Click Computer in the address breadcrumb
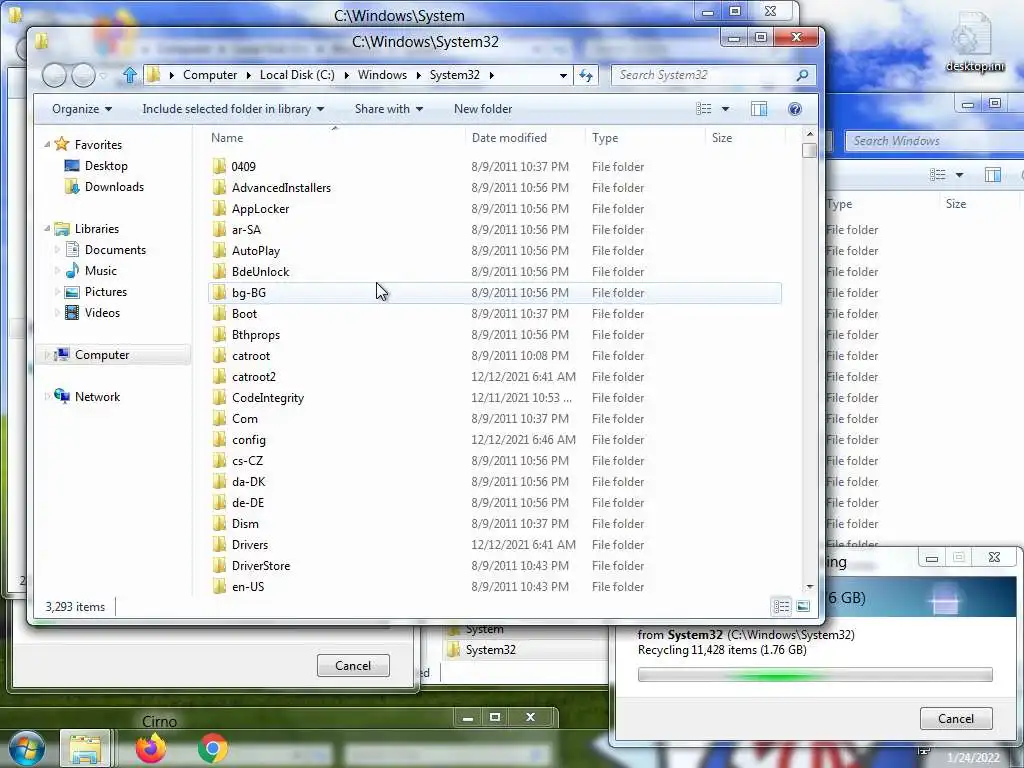Image resolution: width=1024 pixels, height=768 pixels. 210,75
